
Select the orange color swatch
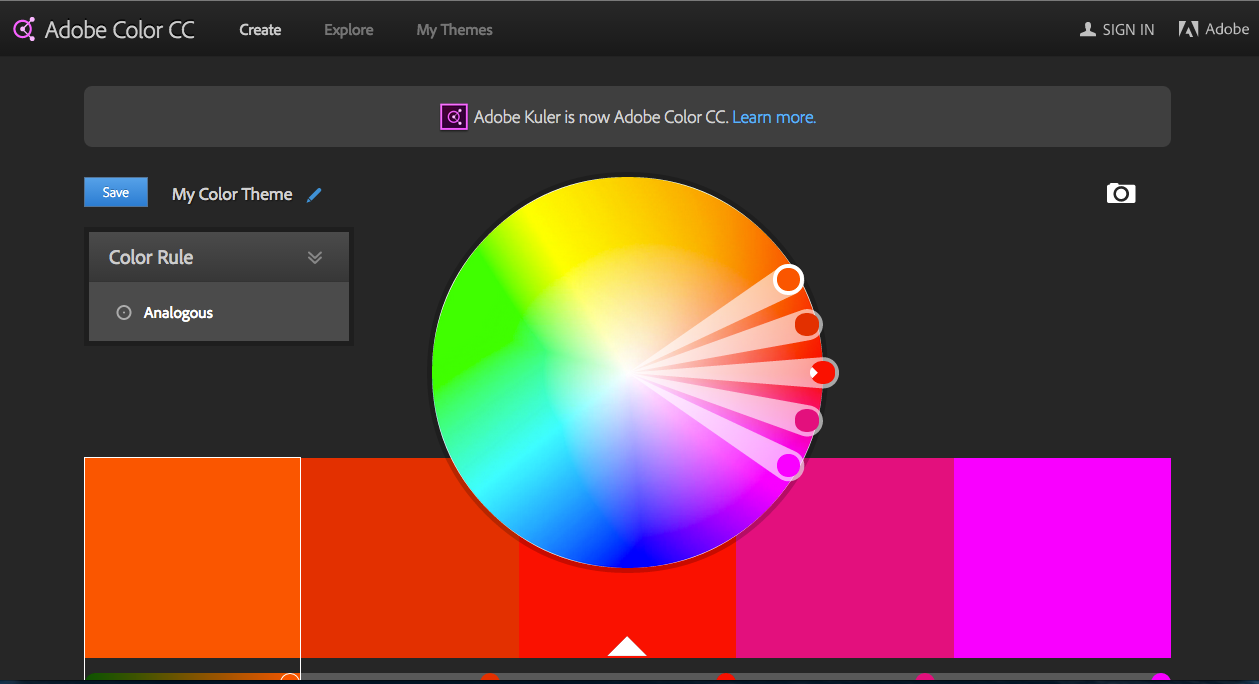click(x=192, y=557)
